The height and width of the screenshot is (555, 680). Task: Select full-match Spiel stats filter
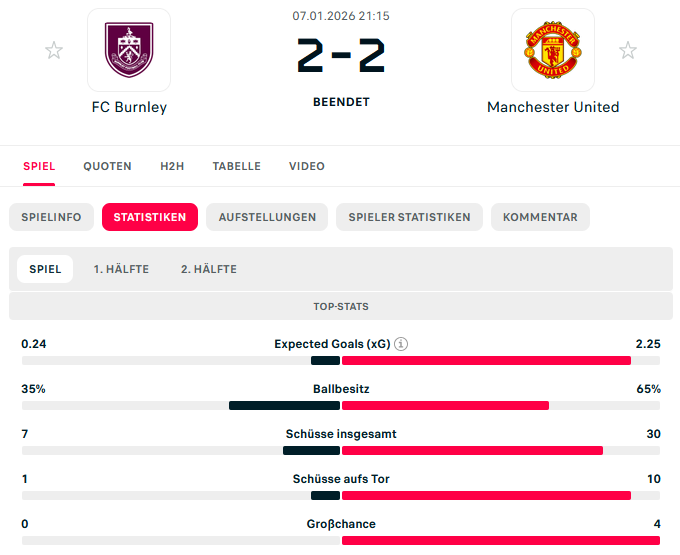point(45,269)
